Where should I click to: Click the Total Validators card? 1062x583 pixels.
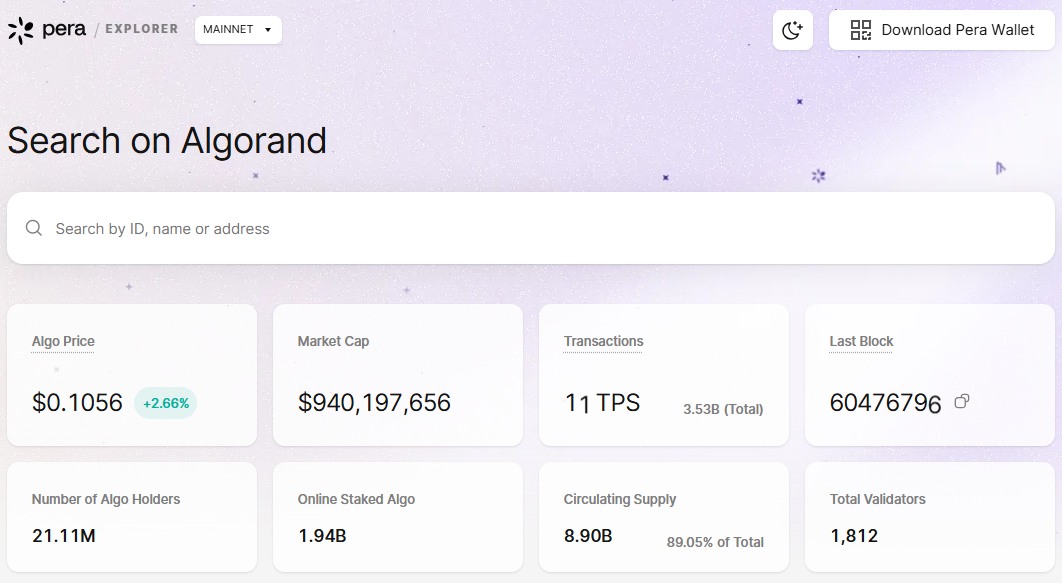pos(929,517)
